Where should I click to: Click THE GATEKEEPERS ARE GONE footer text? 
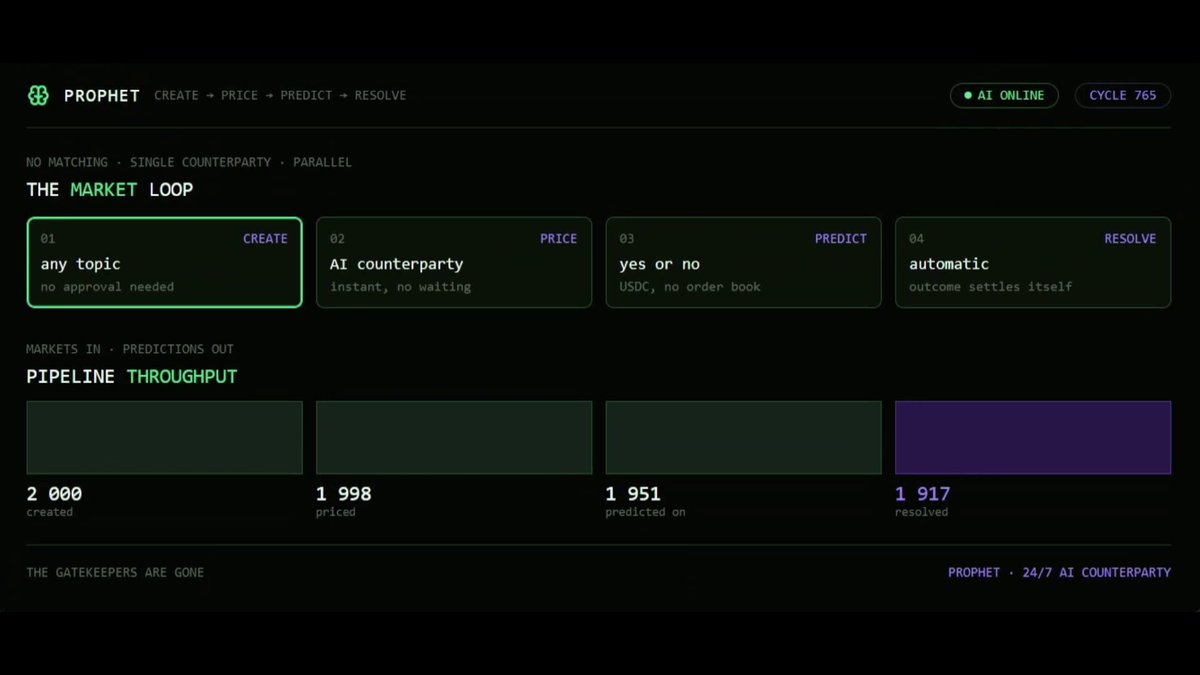pos(115,573)
